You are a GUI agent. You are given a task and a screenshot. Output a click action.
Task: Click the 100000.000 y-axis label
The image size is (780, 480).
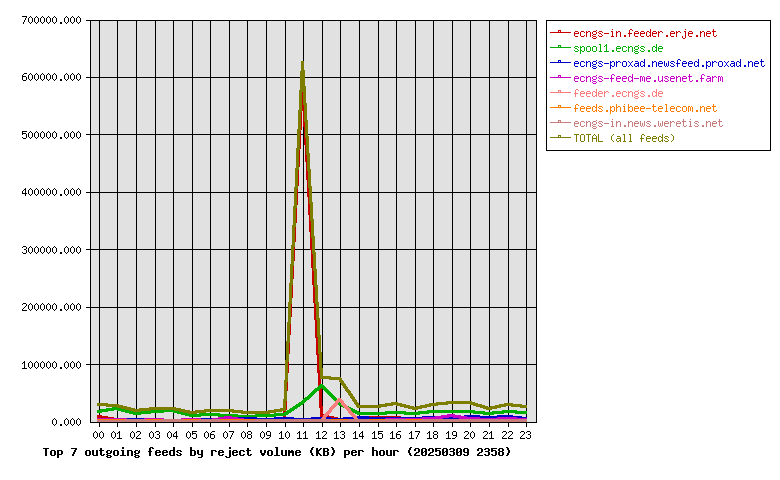pos(51,365)
